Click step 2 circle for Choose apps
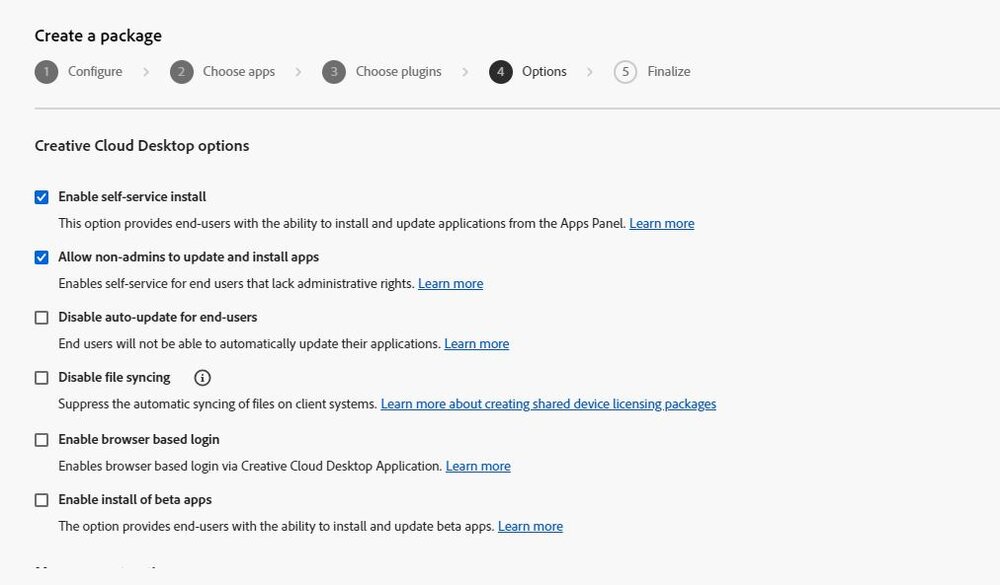 (181, 72)
